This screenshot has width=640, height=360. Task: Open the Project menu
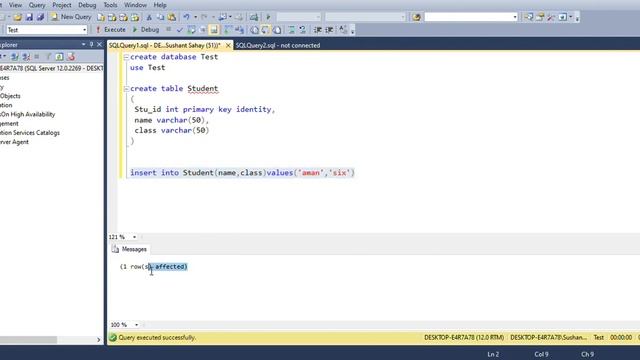point(62,5)
